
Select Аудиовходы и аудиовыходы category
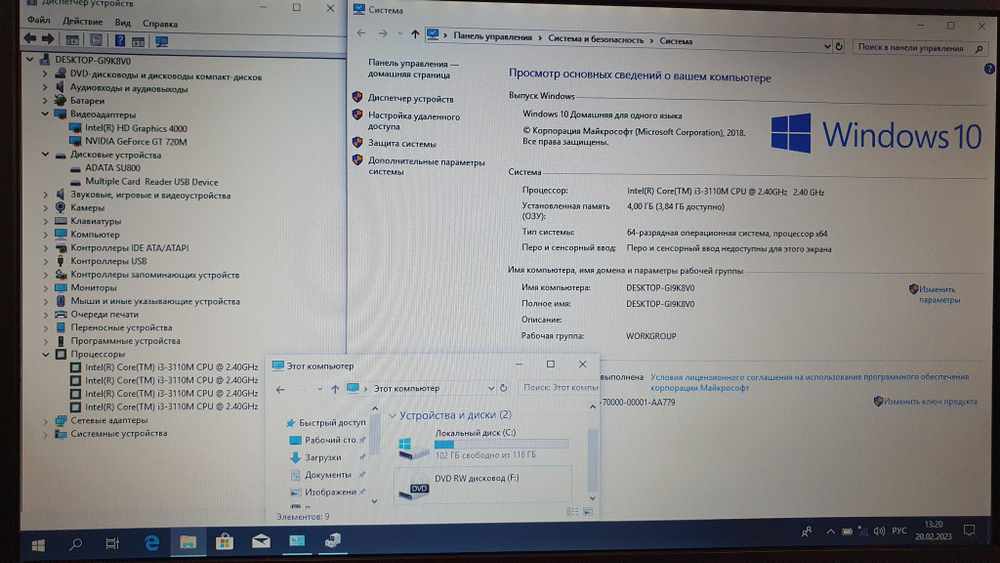pyautogui.click(x=129, y=89)
